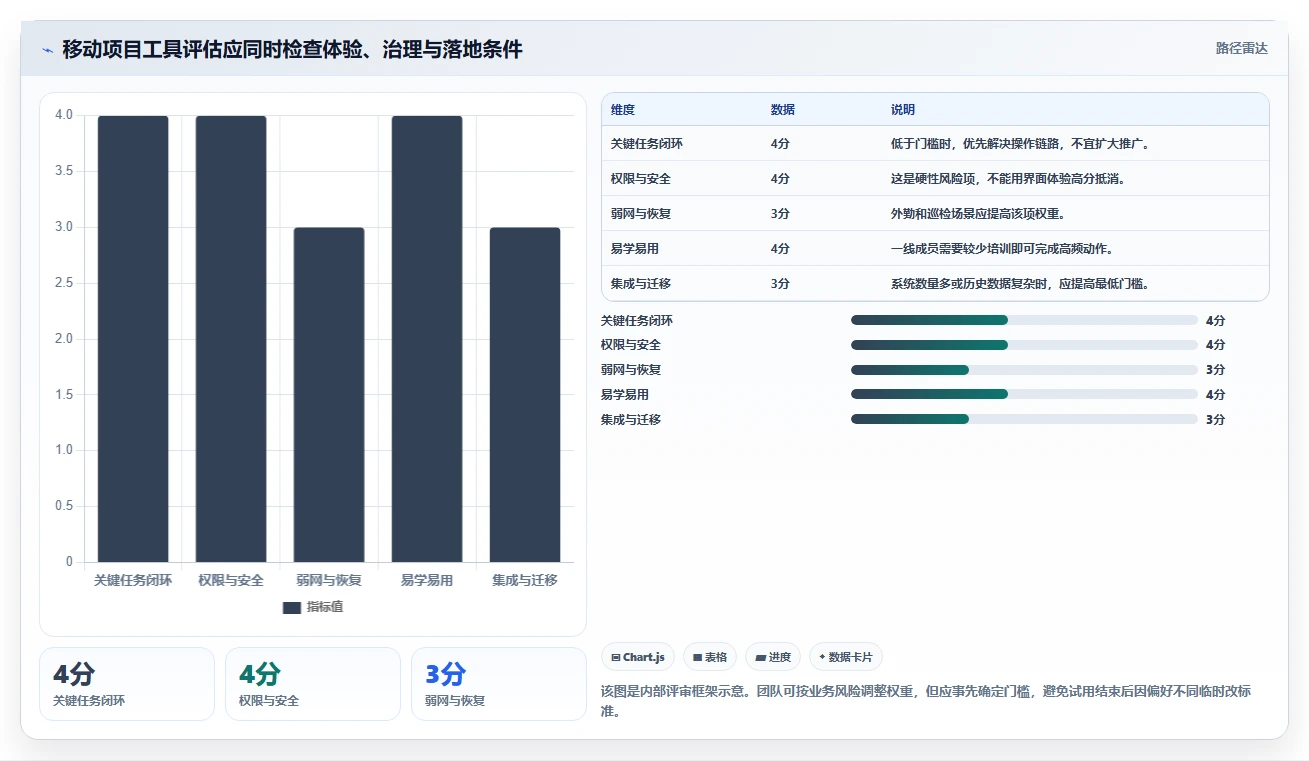Click 系统数量多或历史数据复杂时 description cell
The width and height of the screenshot is (1309, 761).
pos(1021,284)
